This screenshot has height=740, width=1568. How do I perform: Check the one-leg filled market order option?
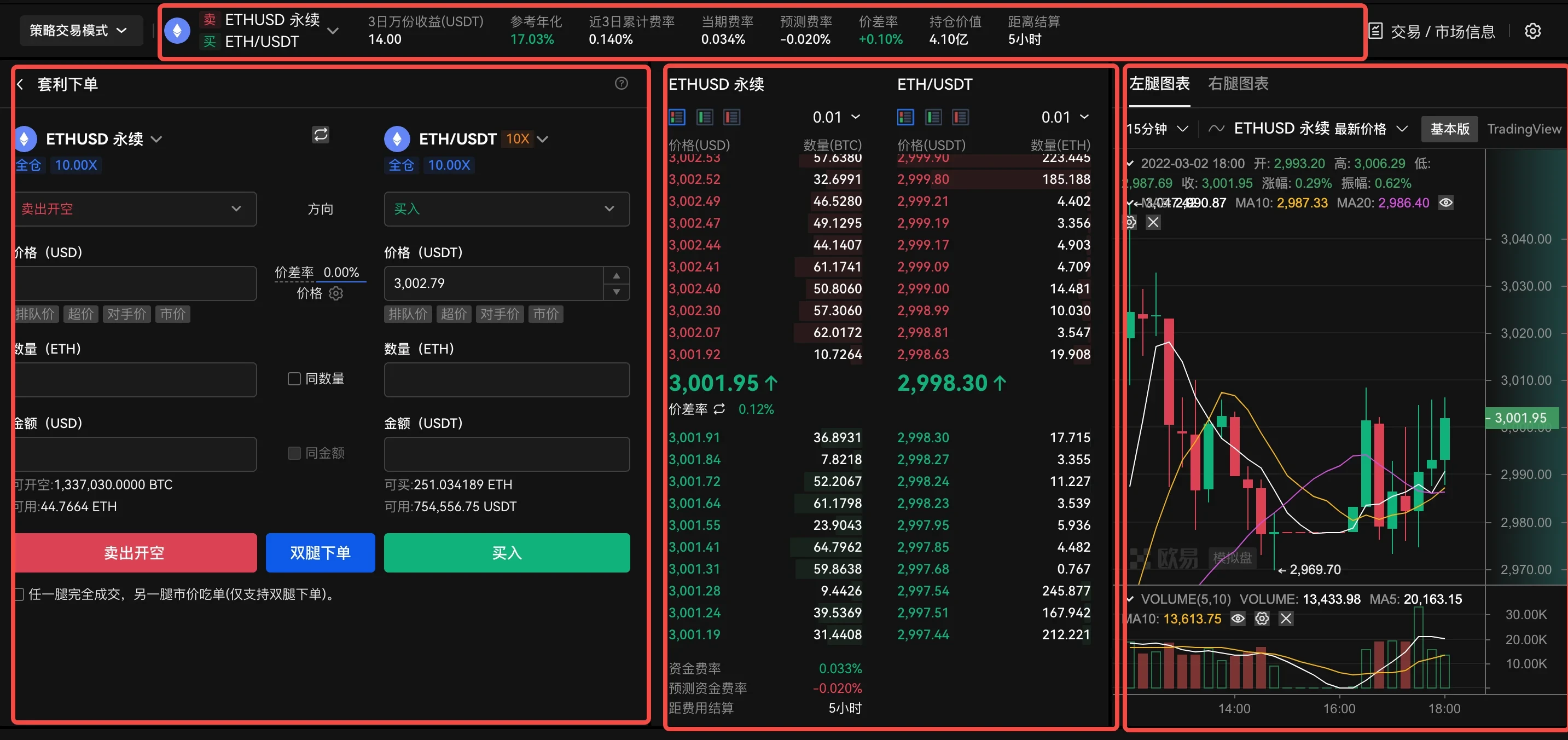tap(19, 594)
